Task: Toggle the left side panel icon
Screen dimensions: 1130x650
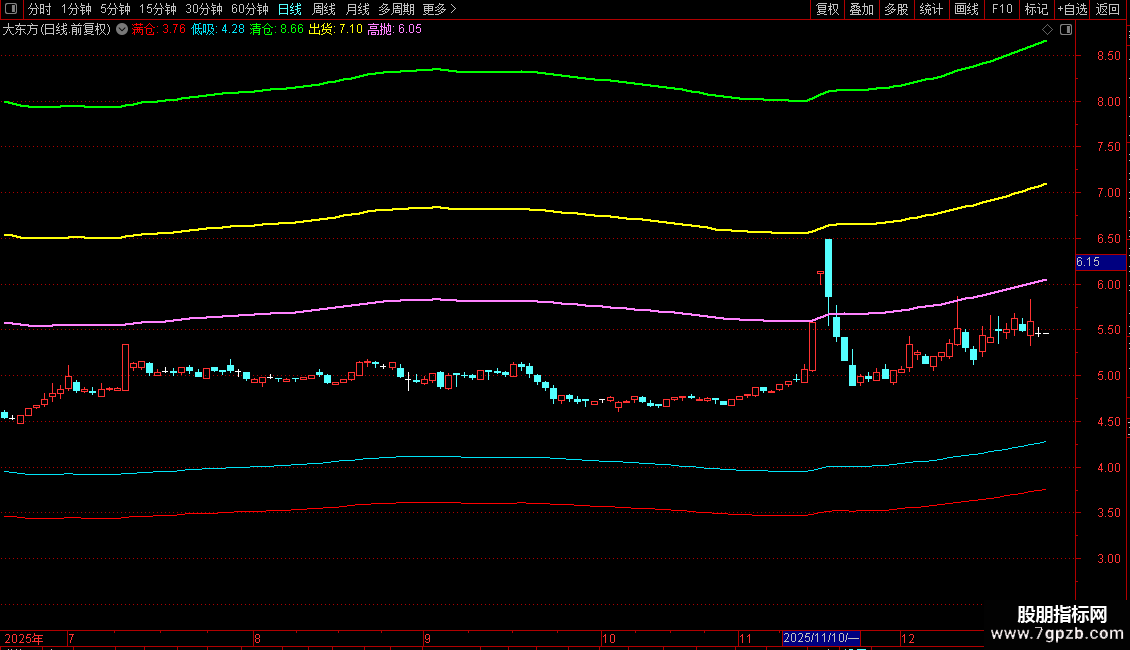Action: tap(11, 9)
